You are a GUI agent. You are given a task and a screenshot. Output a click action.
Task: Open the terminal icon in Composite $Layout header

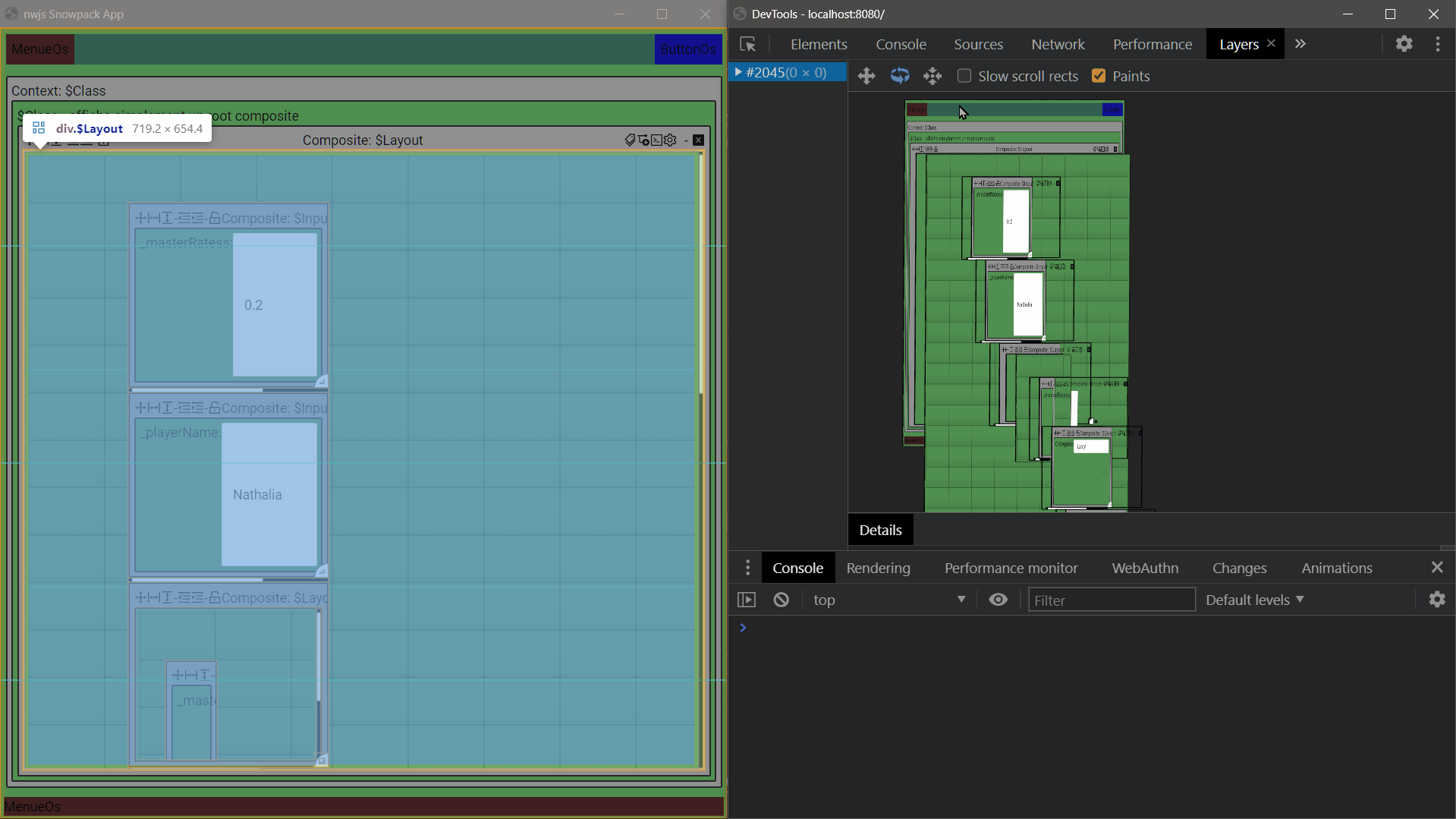pos(657,140)
